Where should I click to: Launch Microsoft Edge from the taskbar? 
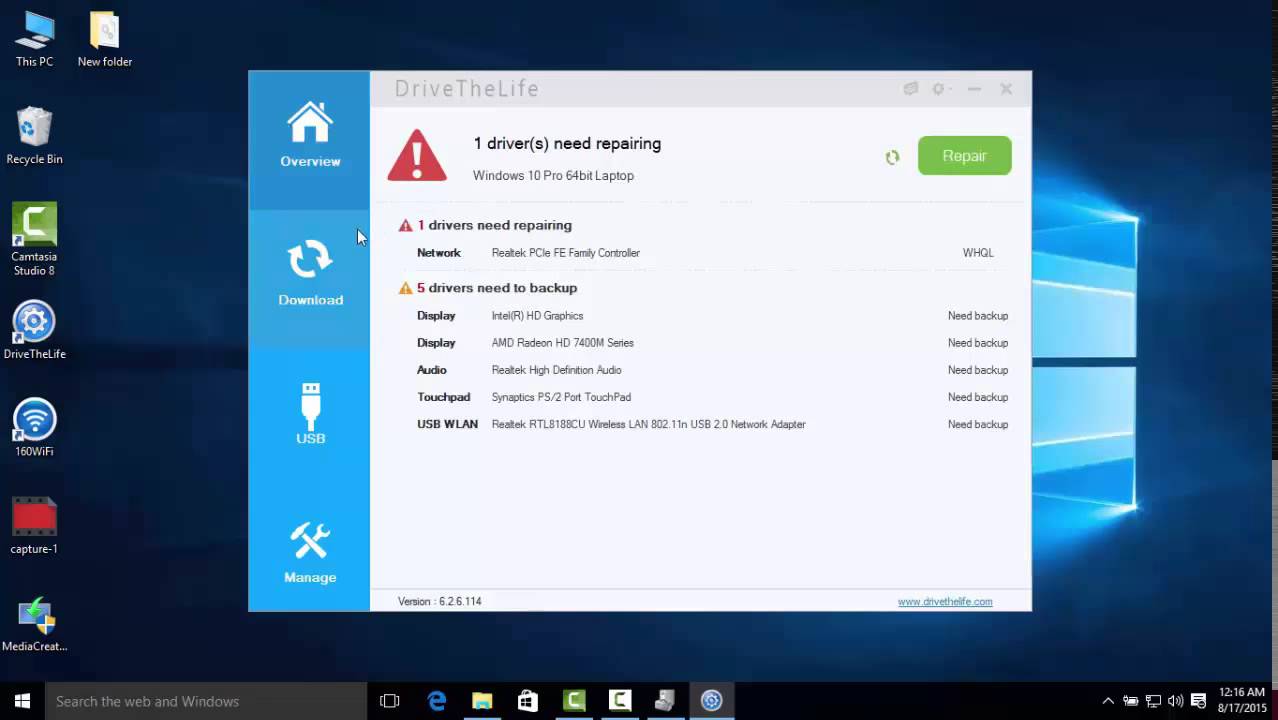(x=437, y=701)
